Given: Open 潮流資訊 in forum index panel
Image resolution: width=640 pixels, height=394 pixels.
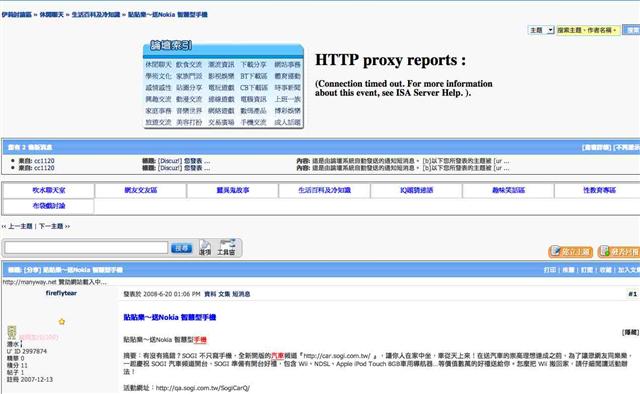Looking at the screenshot, I should [221, 65].
